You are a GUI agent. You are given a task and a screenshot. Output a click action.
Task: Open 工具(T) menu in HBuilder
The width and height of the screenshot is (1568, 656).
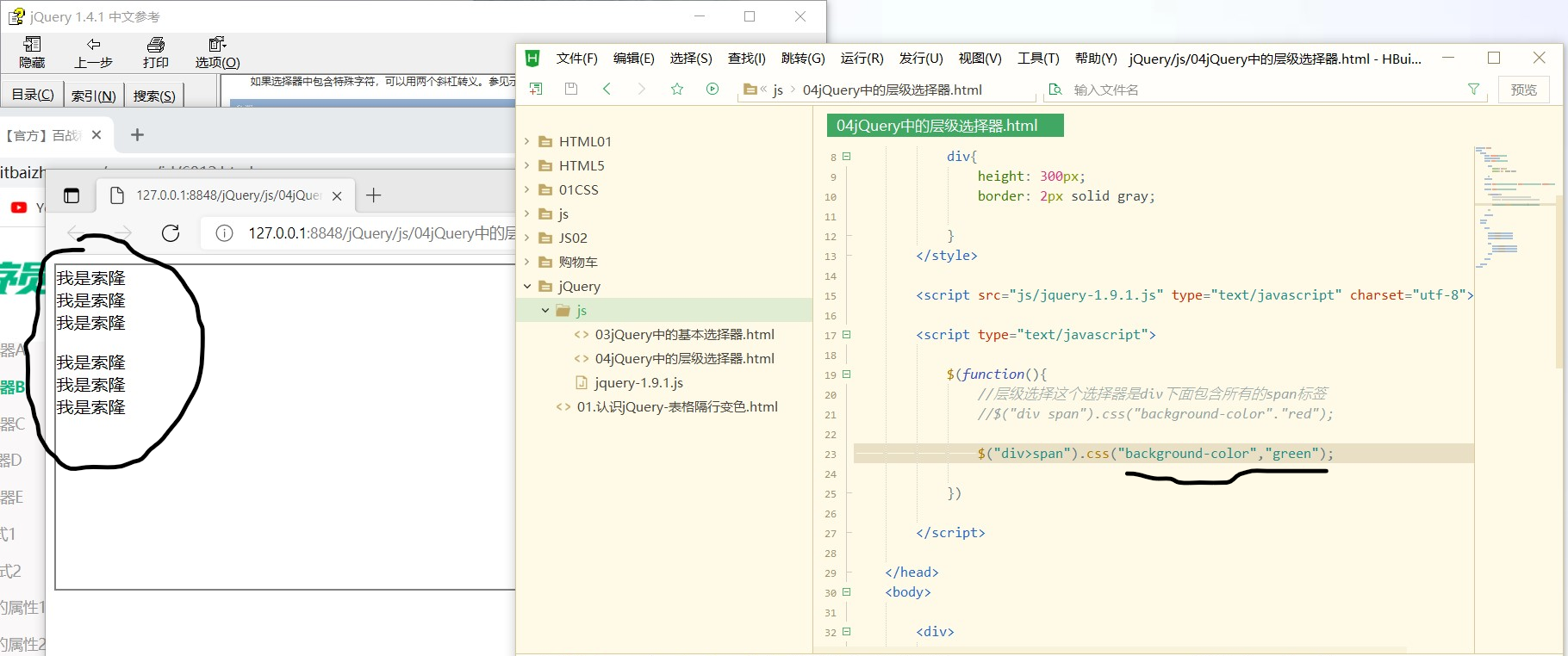(x=1038, y=59)
